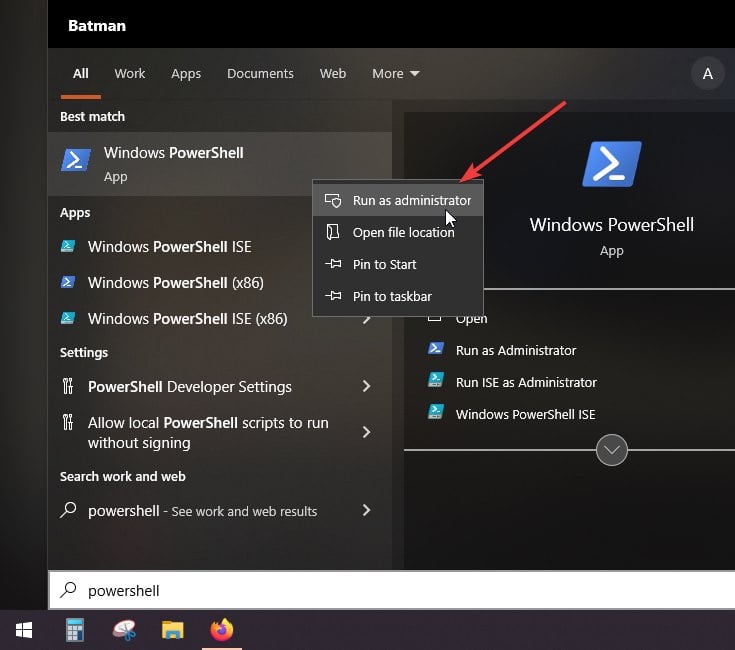735x650 pixels.
Task: Select Run as administrator in context menu
Action: tap(398, 201)
